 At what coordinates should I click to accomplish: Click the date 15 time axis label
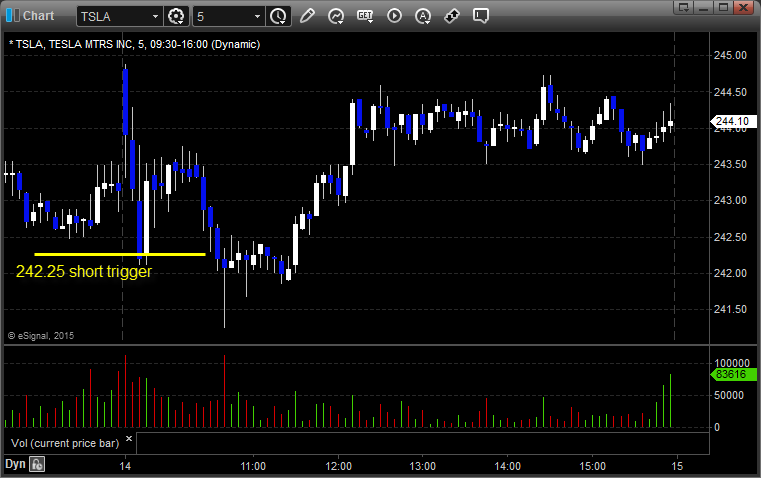[x=677, y=466]
